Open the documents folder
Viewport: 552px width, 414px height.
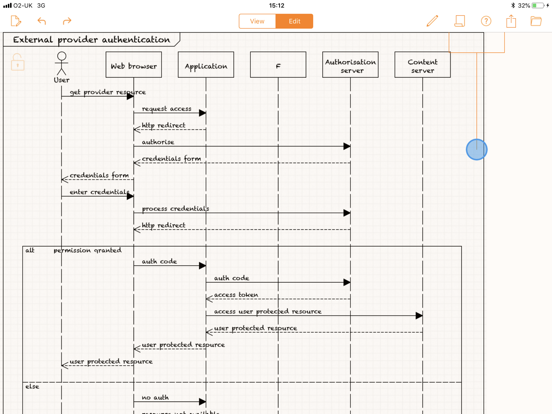(536, 21)
